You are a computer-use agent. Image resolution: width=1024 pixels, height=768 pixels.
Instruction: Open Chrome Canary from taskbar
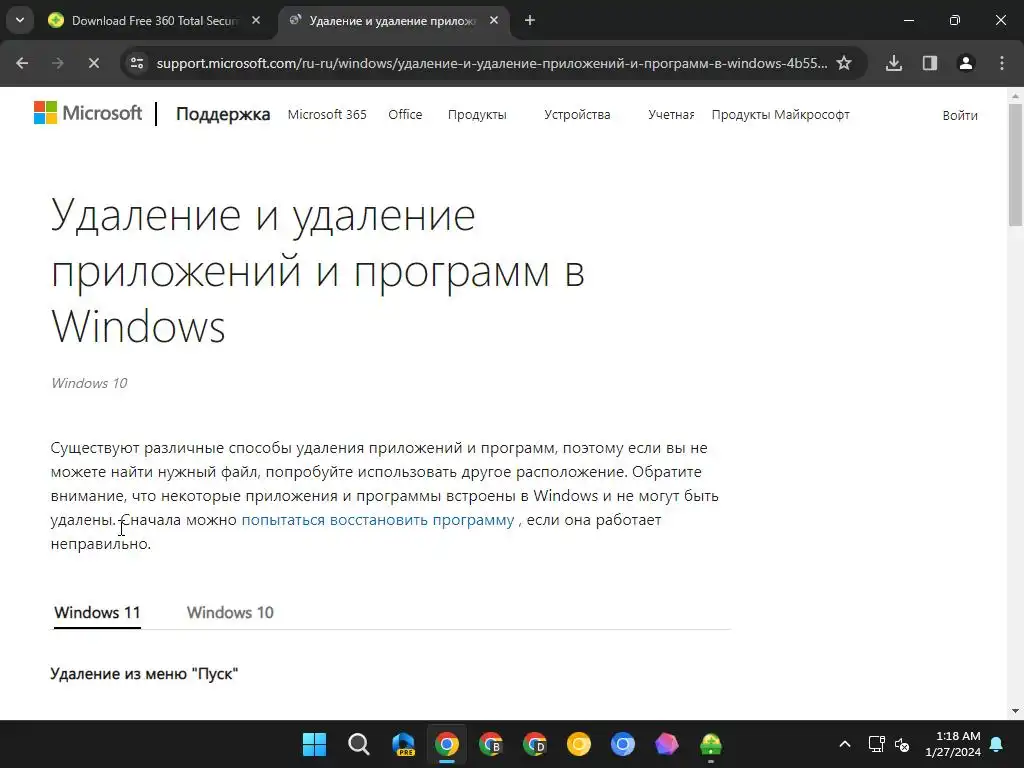coord(579,744)
